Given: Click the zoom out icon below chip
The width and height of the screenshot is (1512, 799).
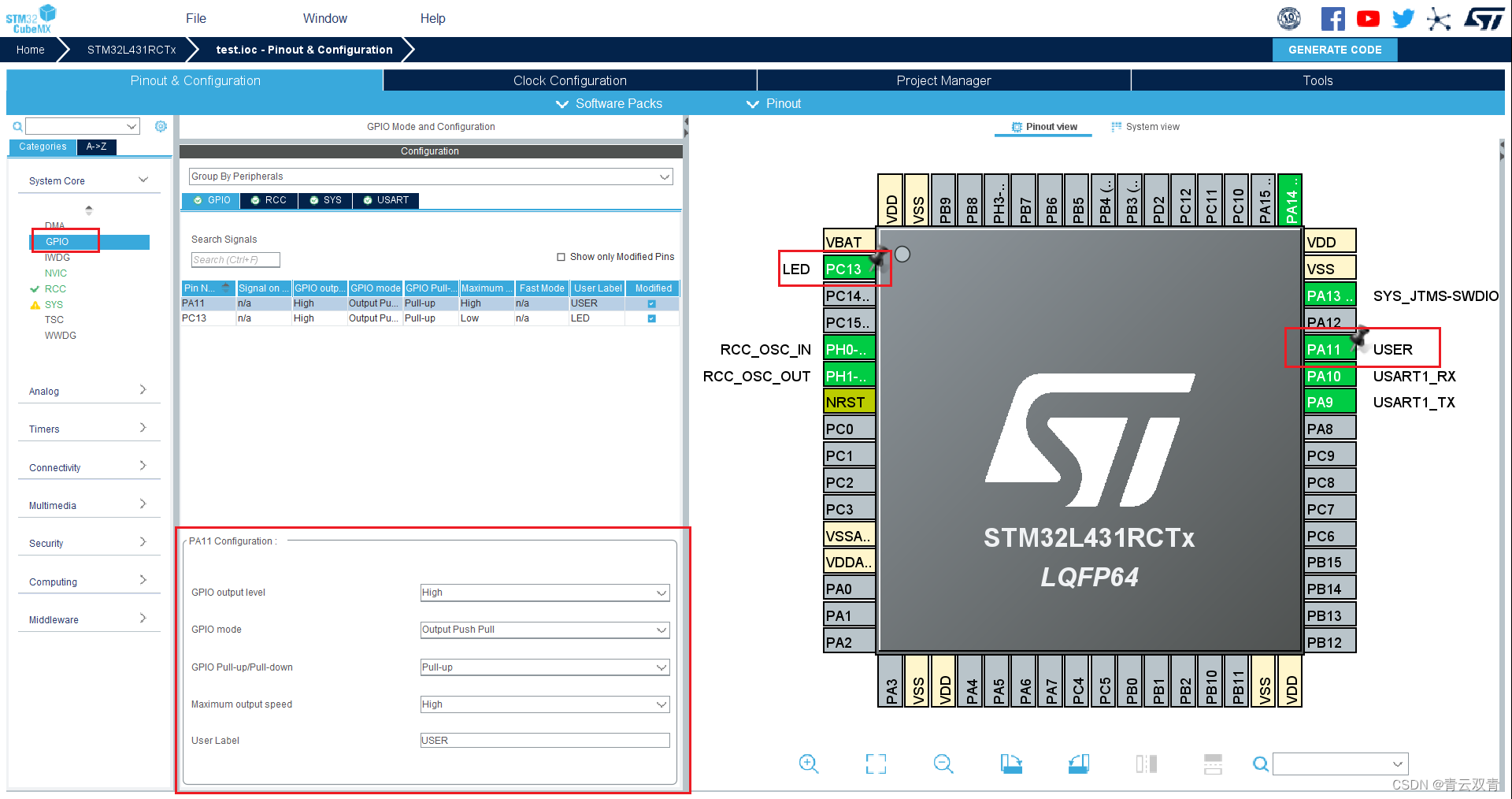Looking at the screenshot, I should [943, 764].
